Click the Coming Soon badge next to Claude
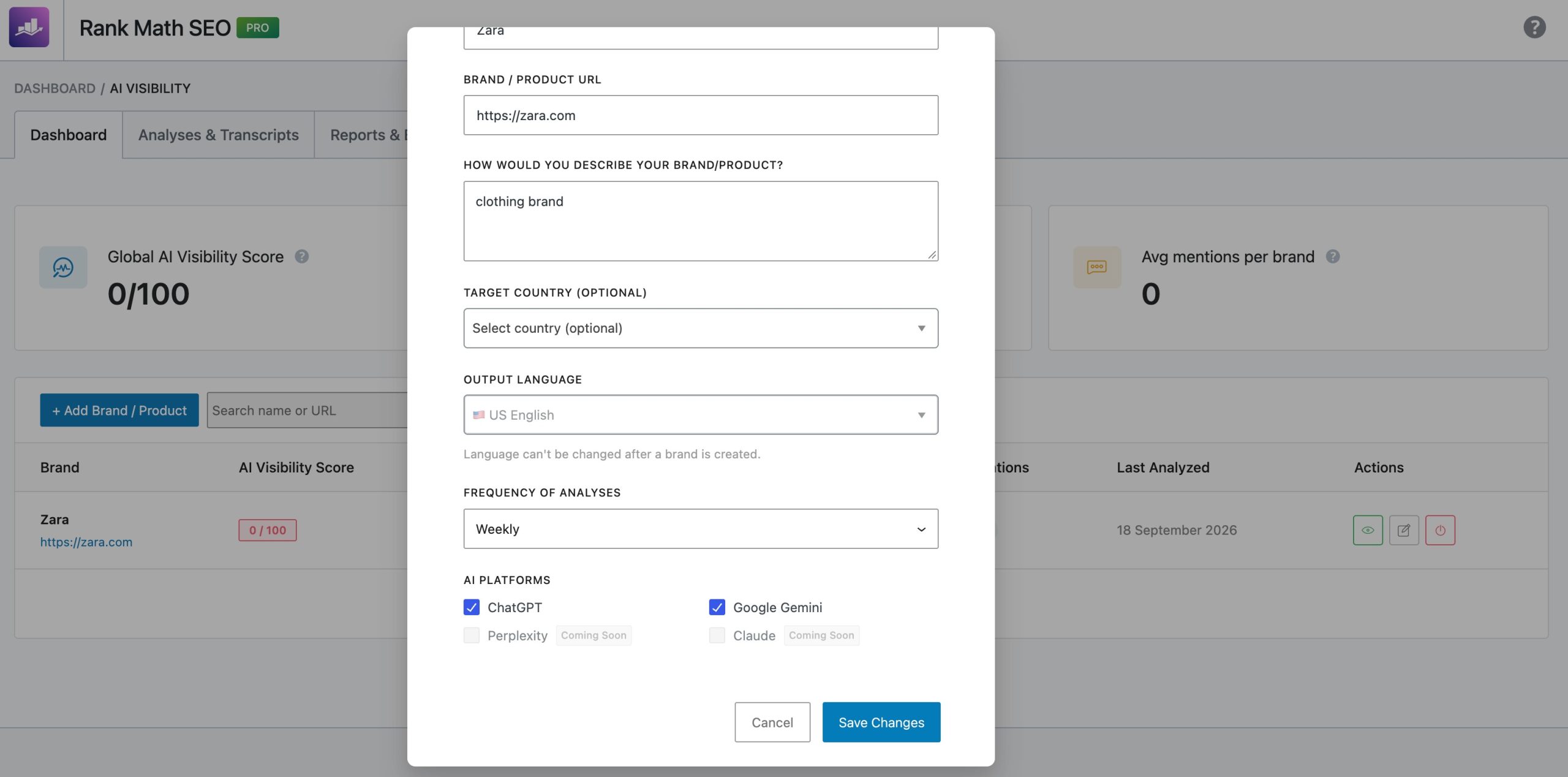 tap(821, 635)
